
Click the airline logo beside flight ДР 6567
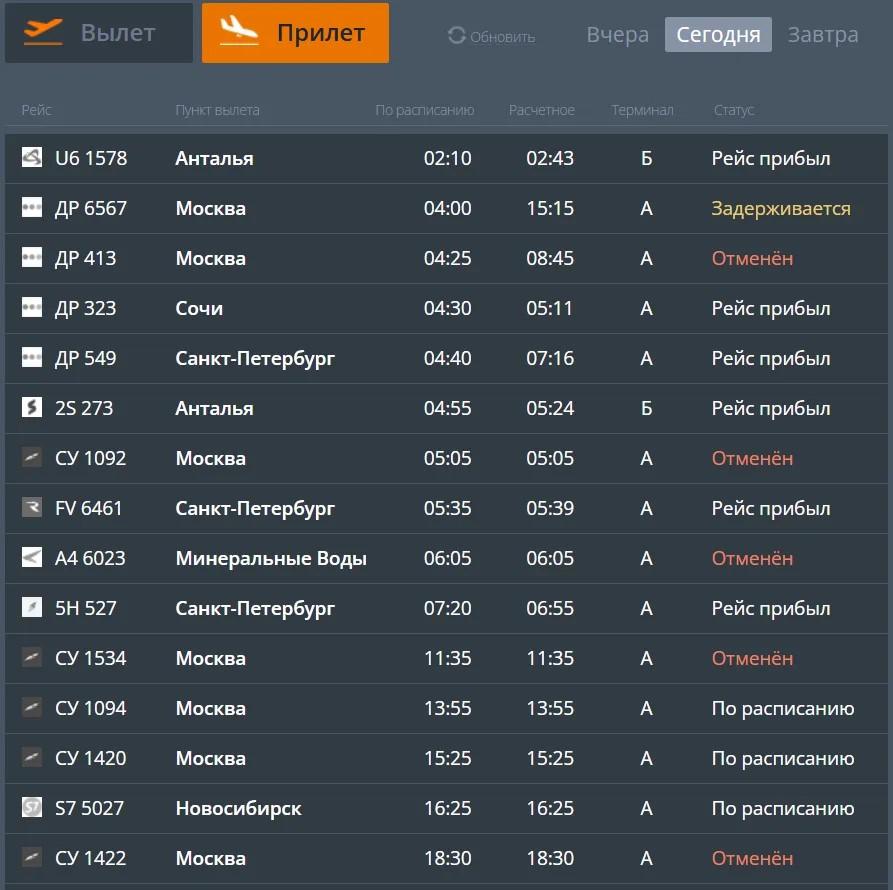point(32,207)
